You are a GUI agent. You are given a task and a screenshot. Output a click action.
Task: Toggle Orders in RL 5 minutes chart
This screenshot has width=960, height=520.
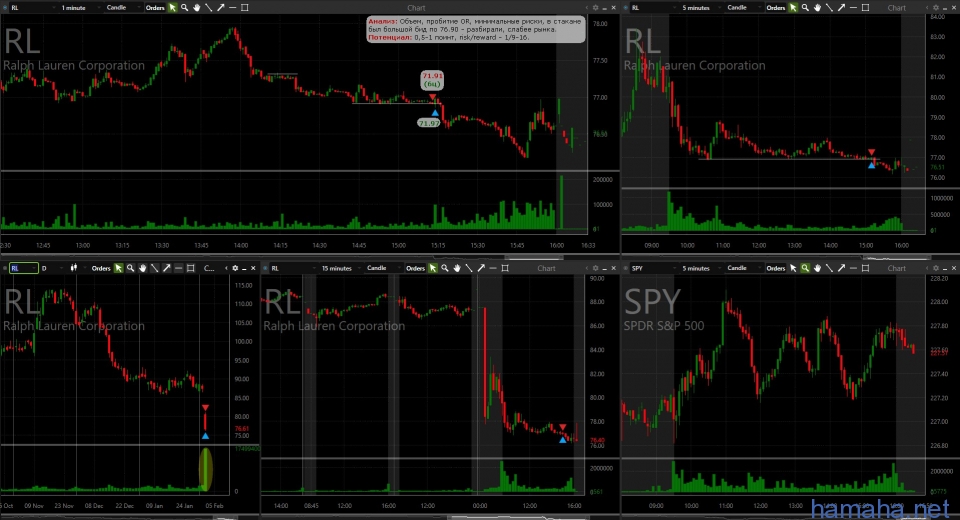pos(776,7)
